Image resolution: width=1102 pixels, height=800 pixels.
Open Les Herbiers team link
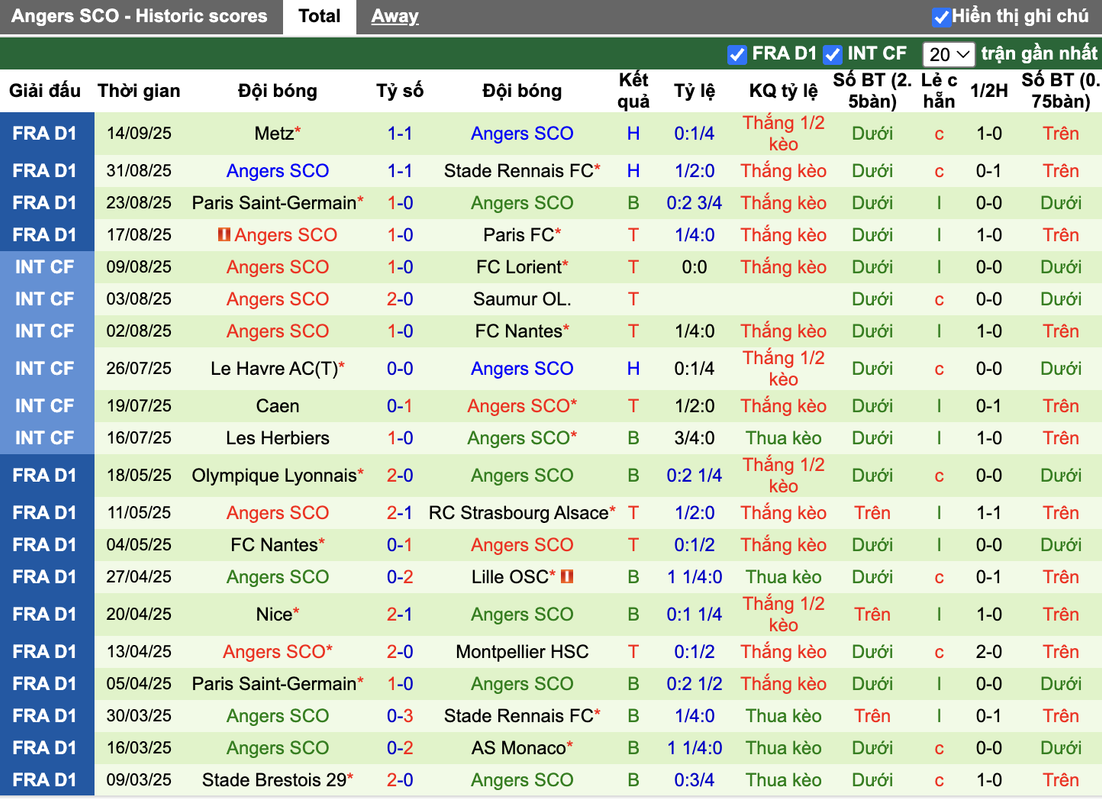(278, 438)
